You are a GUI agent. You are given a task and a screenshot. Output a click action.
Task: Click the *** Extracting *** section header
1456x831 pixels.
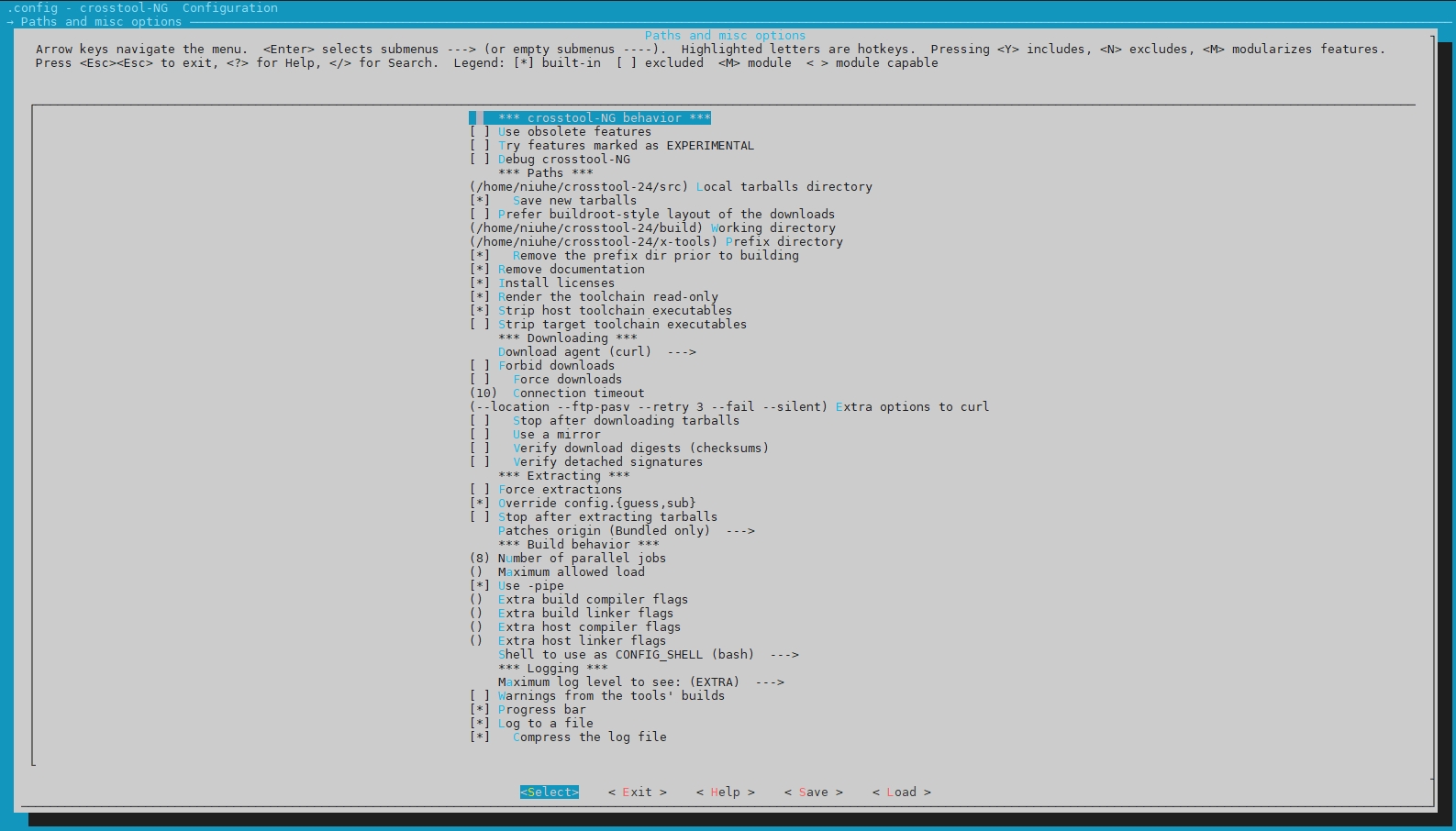[564, 476]
